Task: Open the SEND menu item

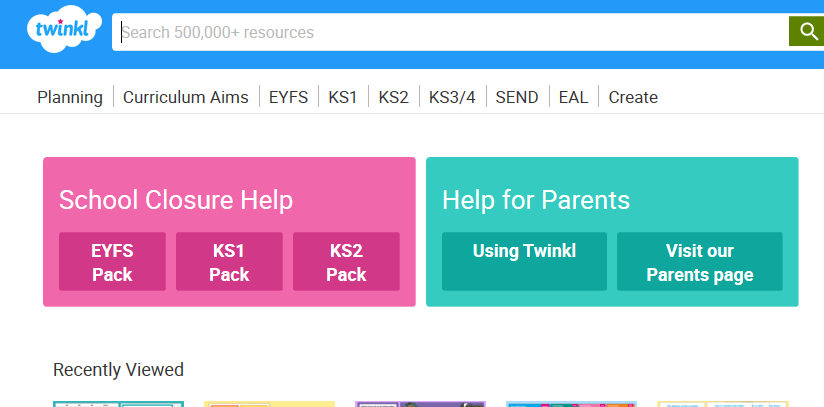Action: point(517,97)
